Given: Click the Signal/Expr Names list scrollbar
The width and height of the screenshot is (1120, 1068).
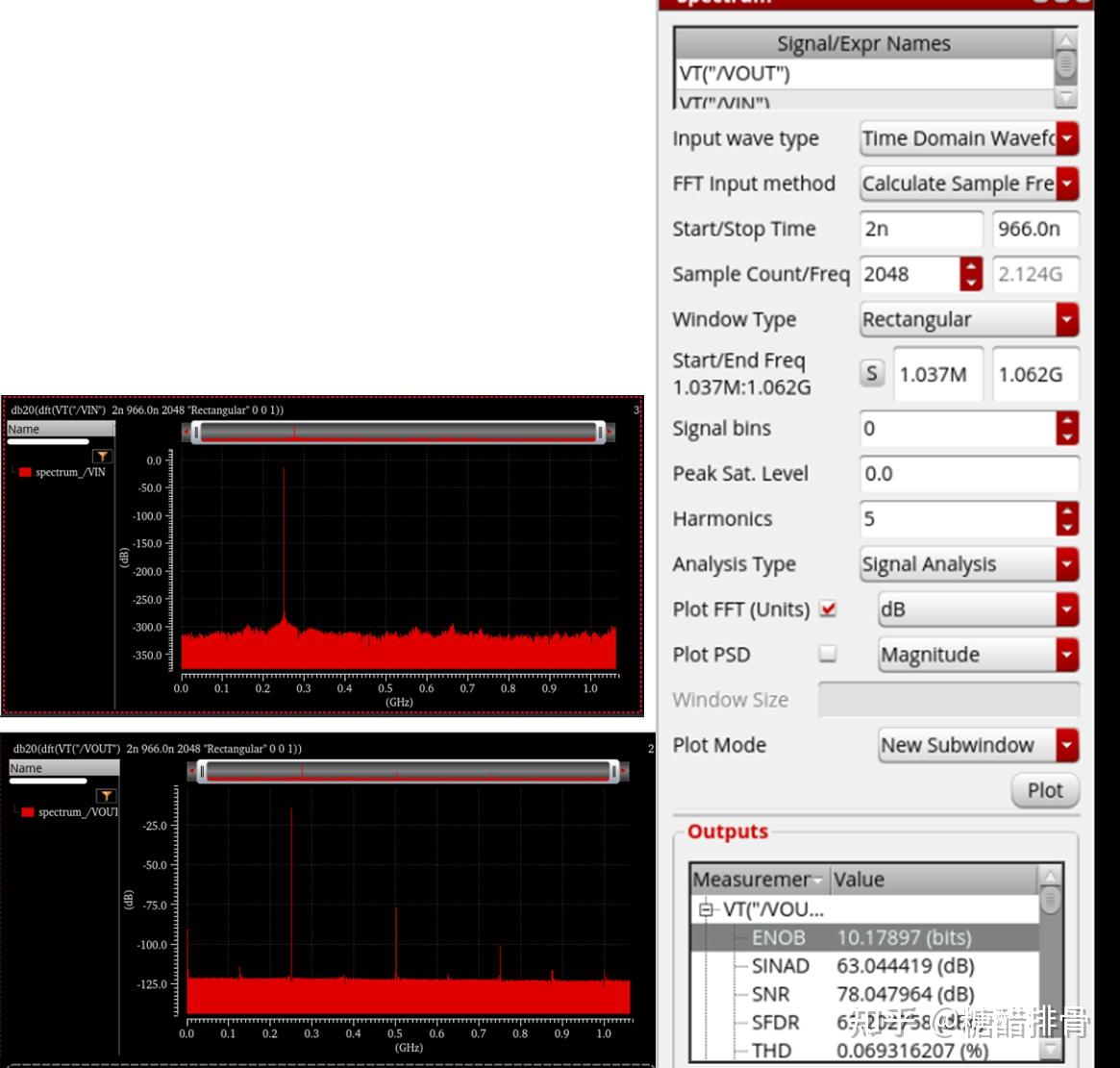Looking at the screenshot, I should (x=1066, y=68).
